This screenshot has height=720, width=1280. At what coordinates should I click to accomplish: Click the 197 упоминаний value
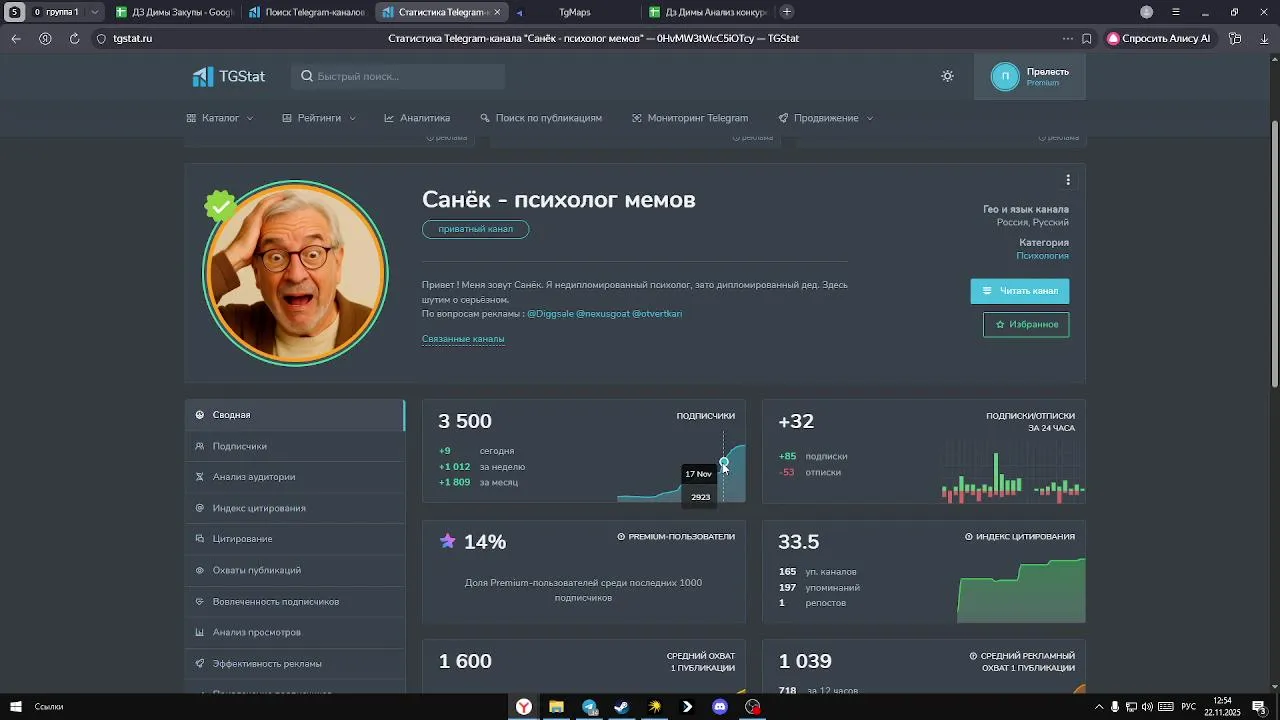(x=787, y=588)
